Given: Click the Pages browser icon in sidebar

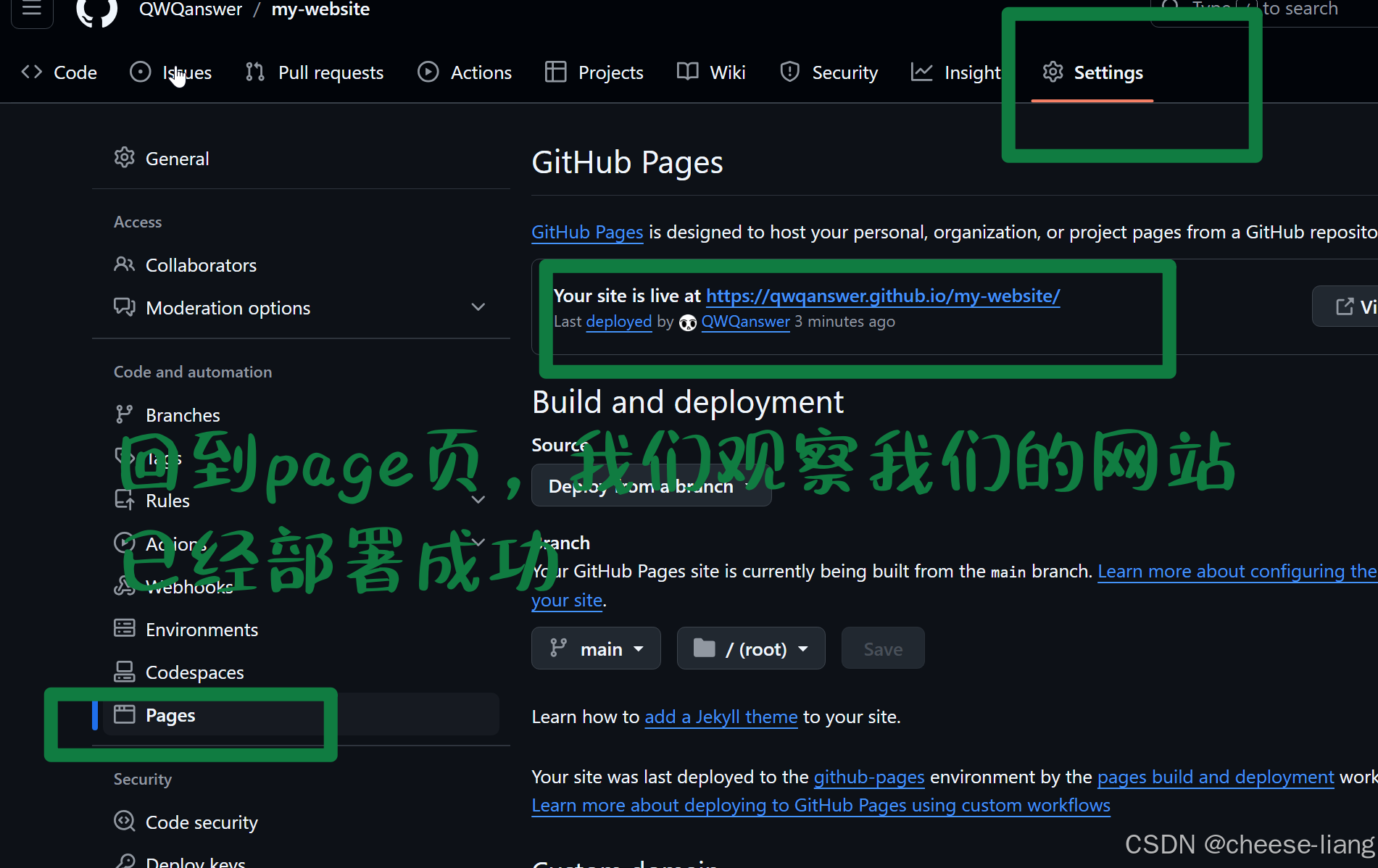Looking at the screenshot, I should pos(125,714).
